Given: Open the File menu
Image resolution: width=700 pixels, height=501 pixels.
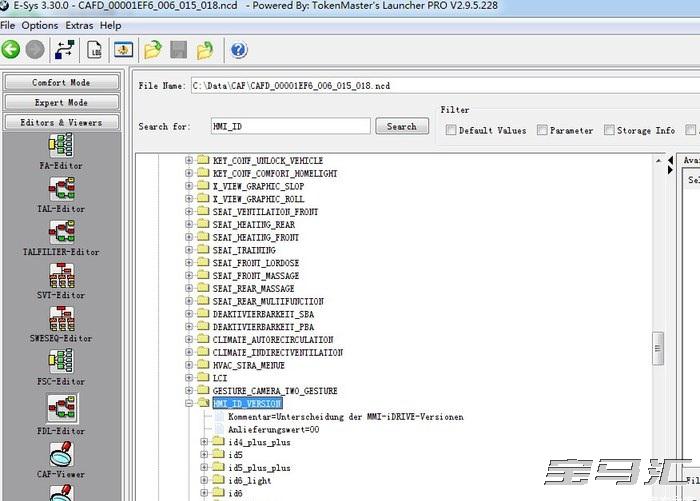Looking at the screenshot, I should click(x=8, y=25).
